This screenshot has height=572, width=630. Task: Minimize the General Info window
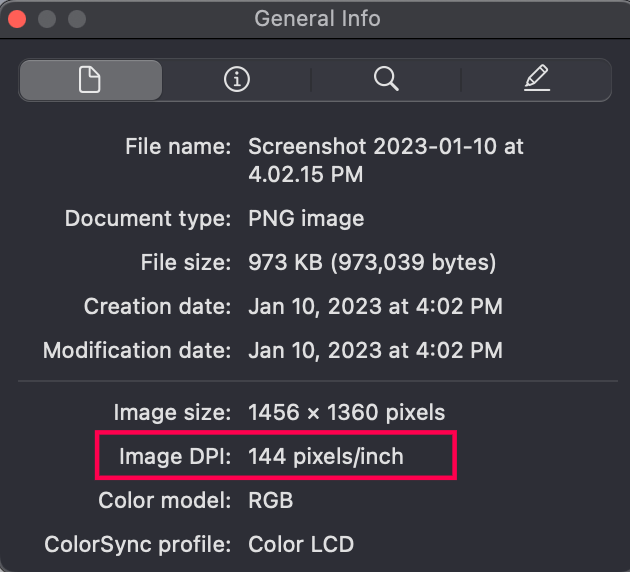click(47, 19)
